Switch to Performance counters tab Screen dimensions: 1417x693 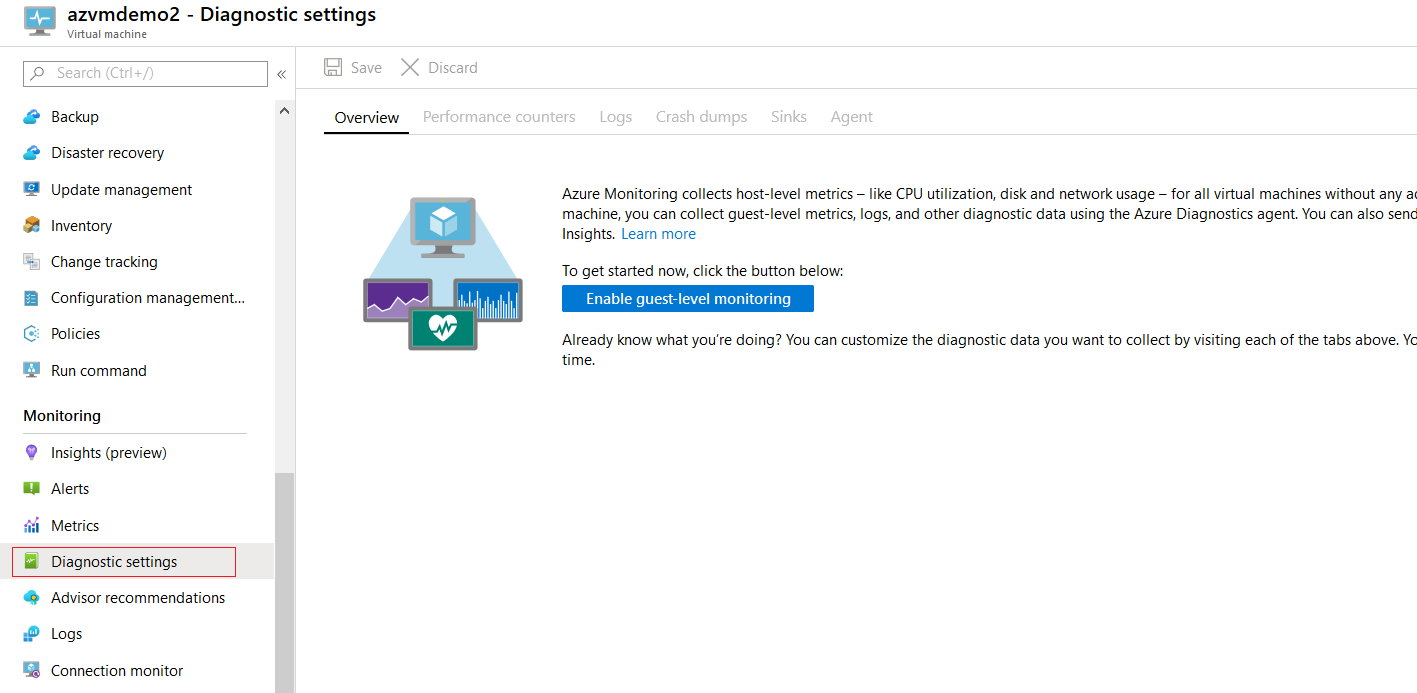pos(499,117)
